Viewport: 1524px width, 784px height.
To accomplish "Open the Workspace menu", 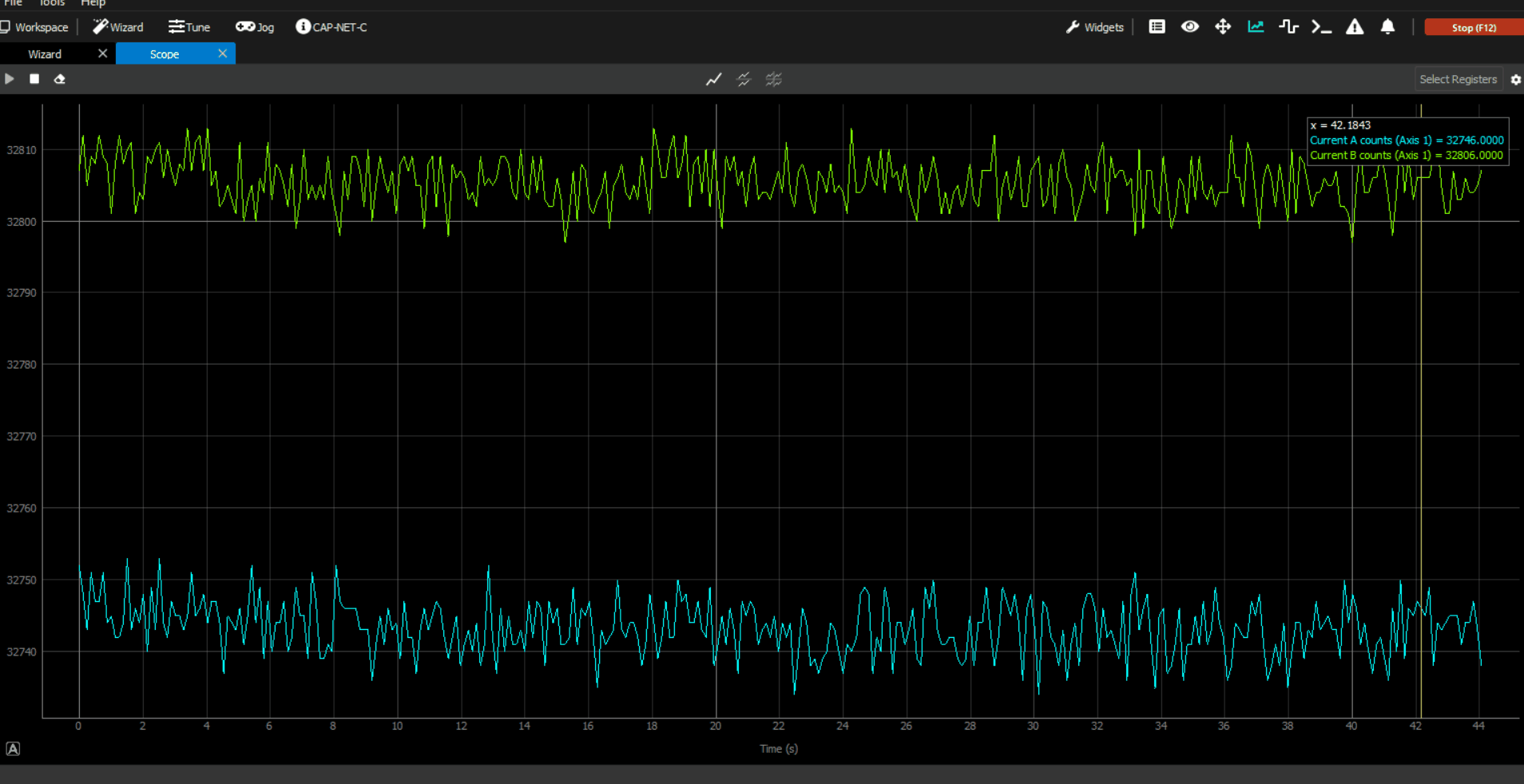I will coord(34,27).
